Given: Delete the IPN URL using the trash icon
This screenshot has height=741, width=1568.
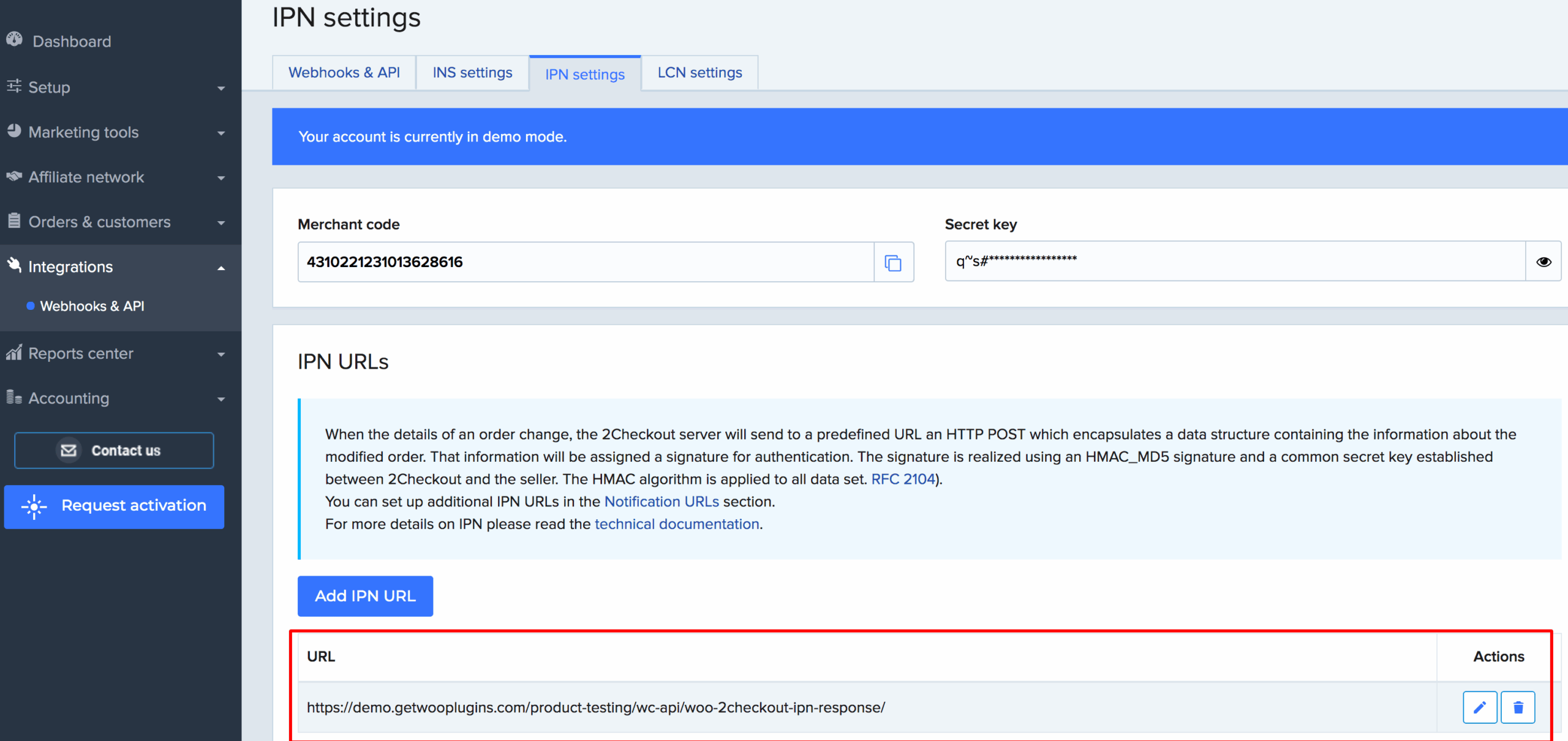Looking at the screenshot, I should (x=1518, y=707).
